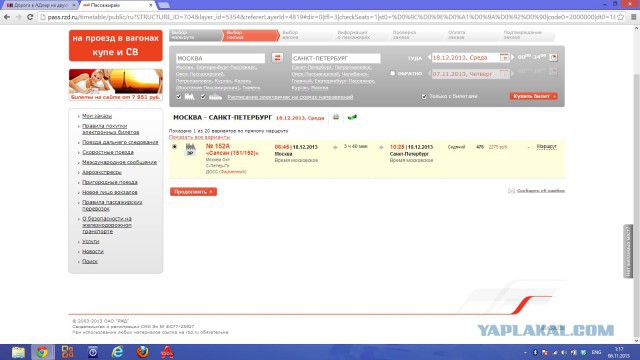Click the САНКТ-ПЕТЕРБУРГ destination field
Screen dimensions: 640x360
coord(336,58)
